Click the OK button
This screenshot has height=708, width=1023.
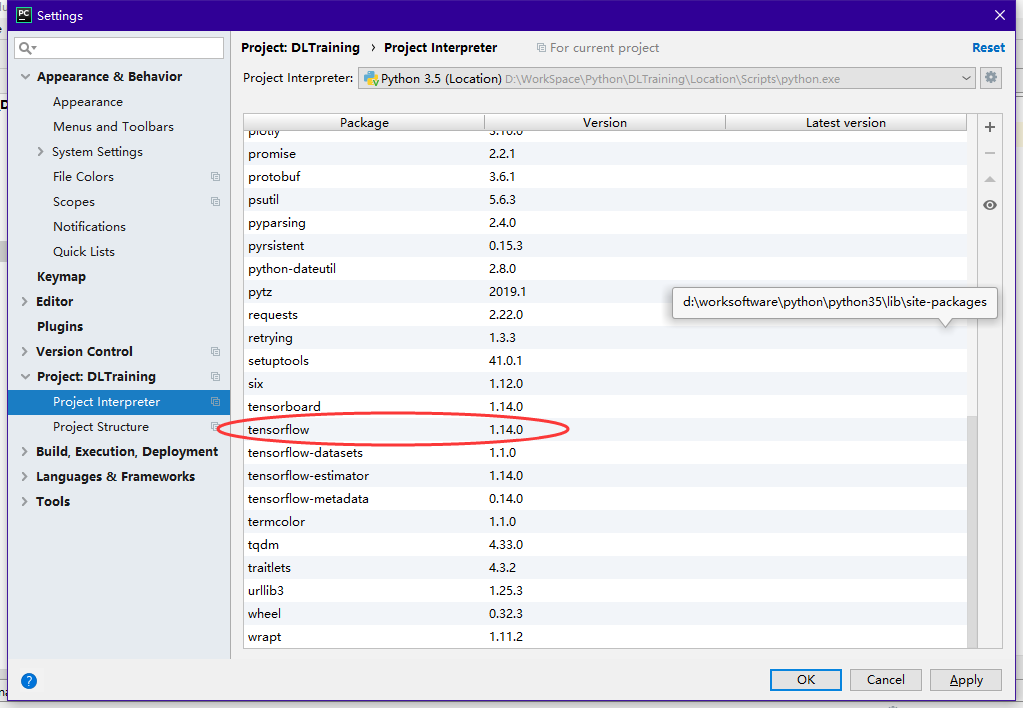click(806, 680)
